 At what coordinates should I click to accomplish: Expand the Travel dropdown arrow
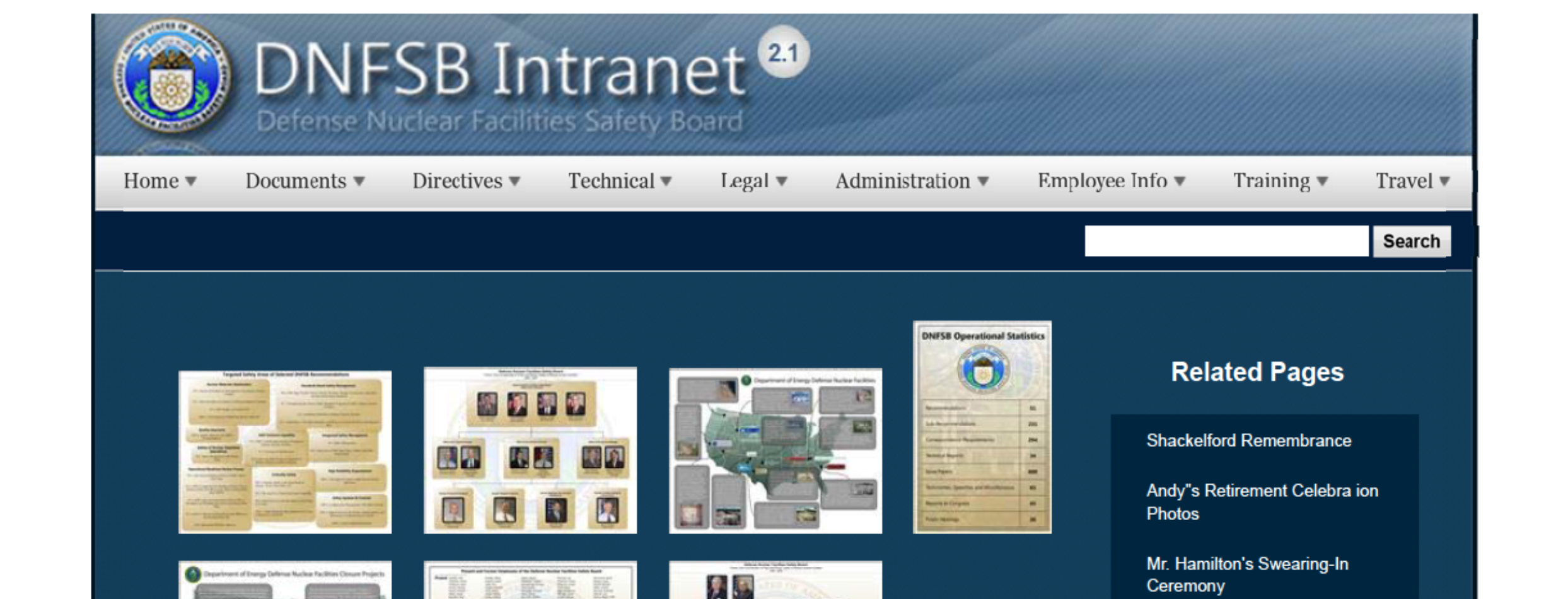[x=1444, y=182]
